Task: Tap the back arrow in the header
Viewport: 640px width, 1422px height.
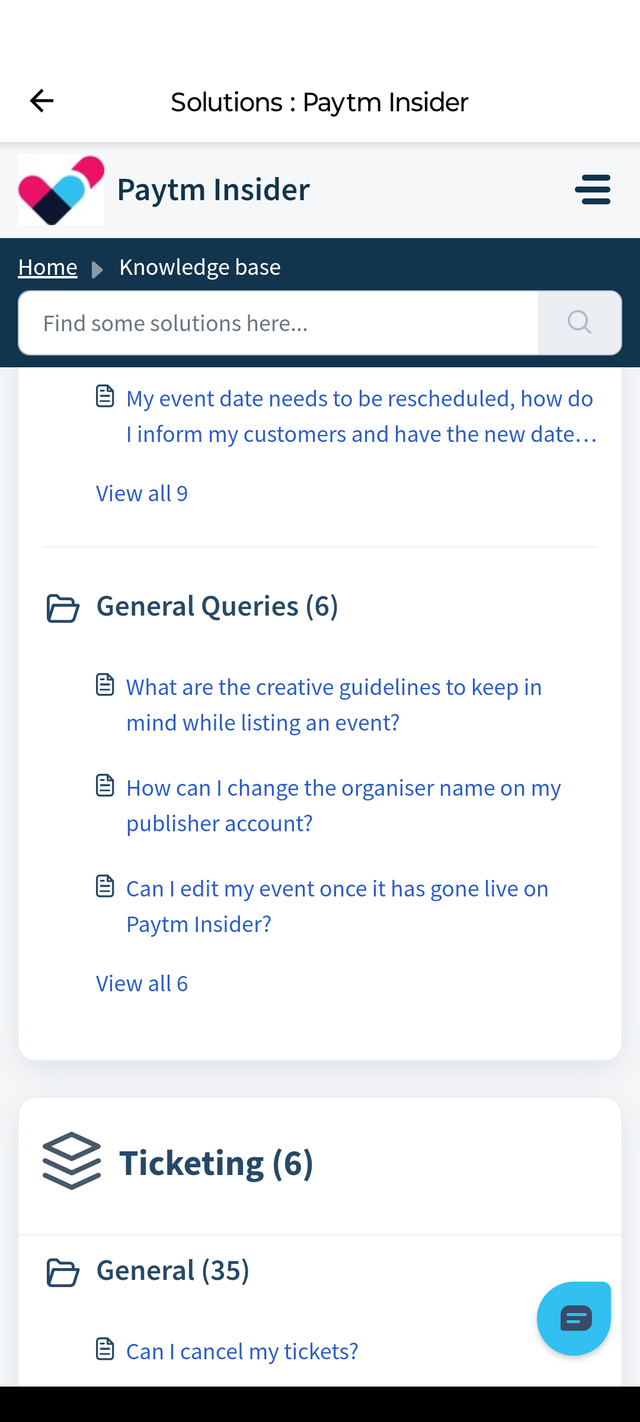Action: click(42, 101)
